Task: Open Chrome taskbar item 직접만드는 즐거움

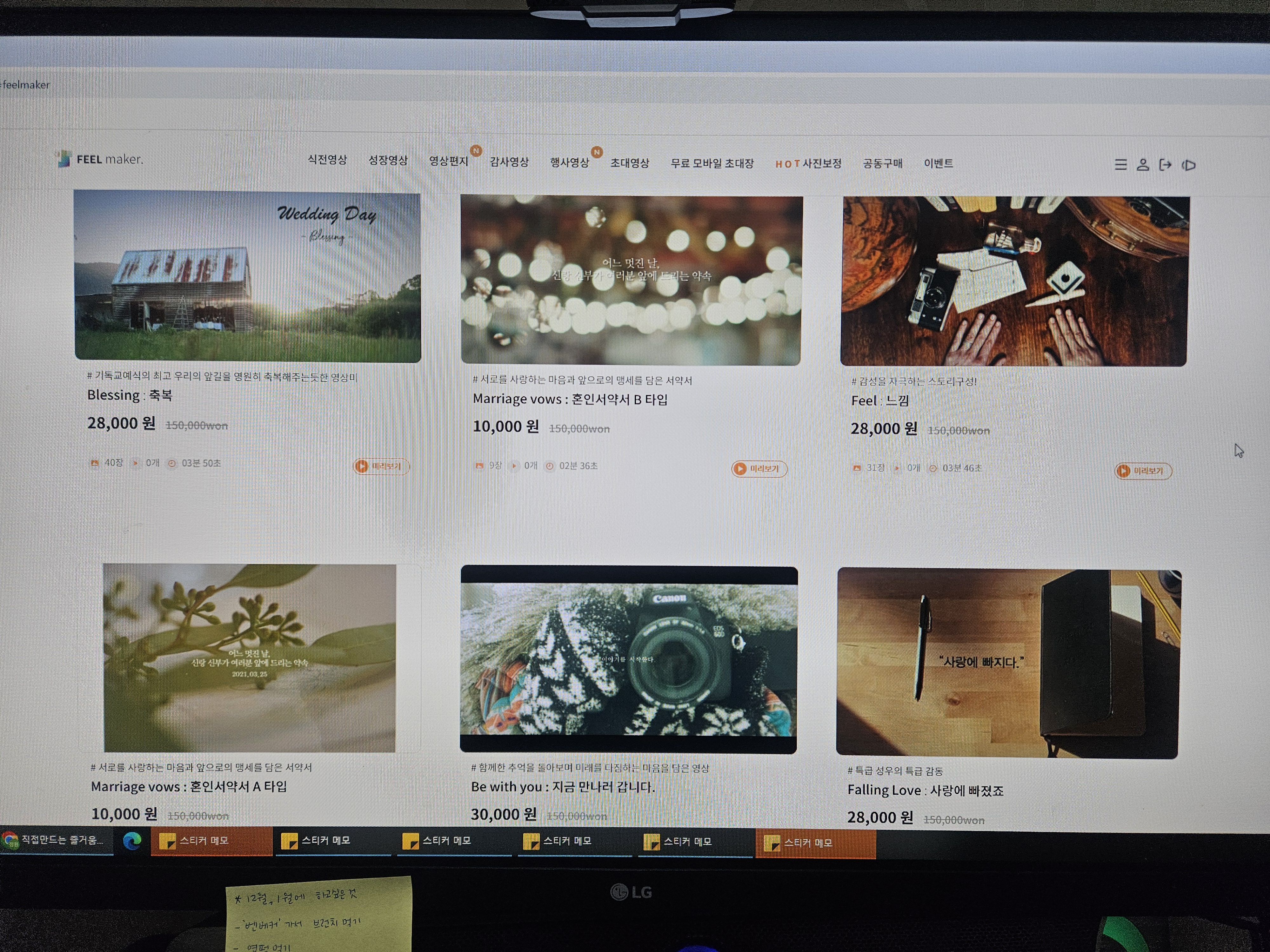Action: (56, 840)
